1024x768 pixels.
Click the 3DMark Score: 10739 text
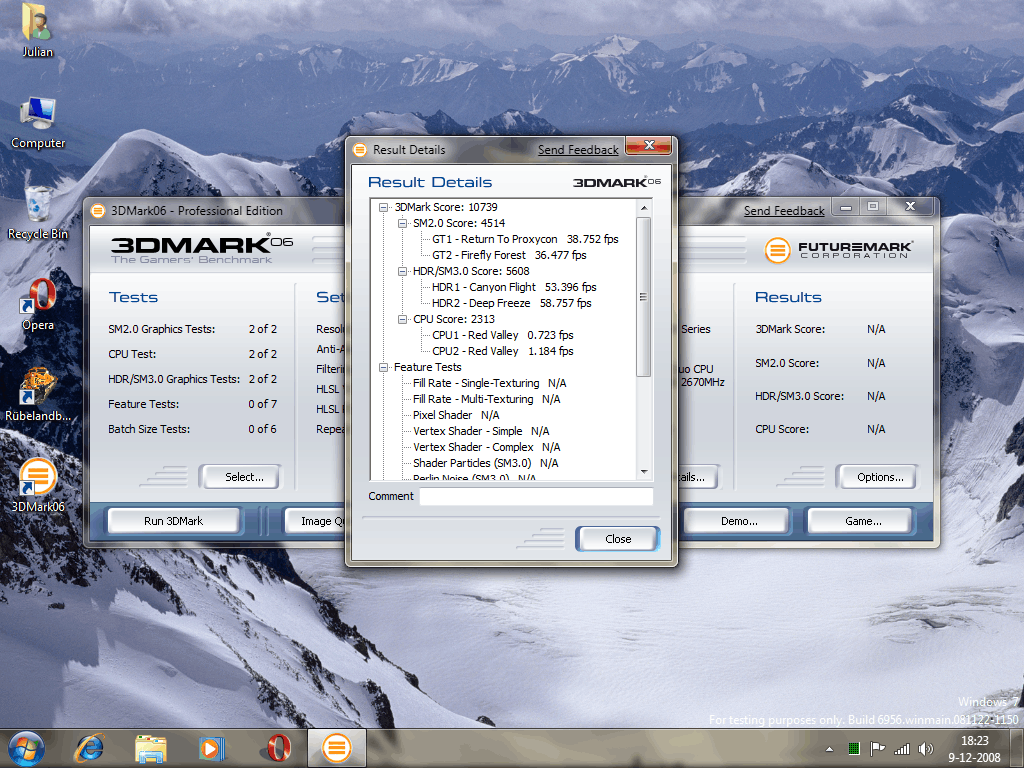click(446, 207)
